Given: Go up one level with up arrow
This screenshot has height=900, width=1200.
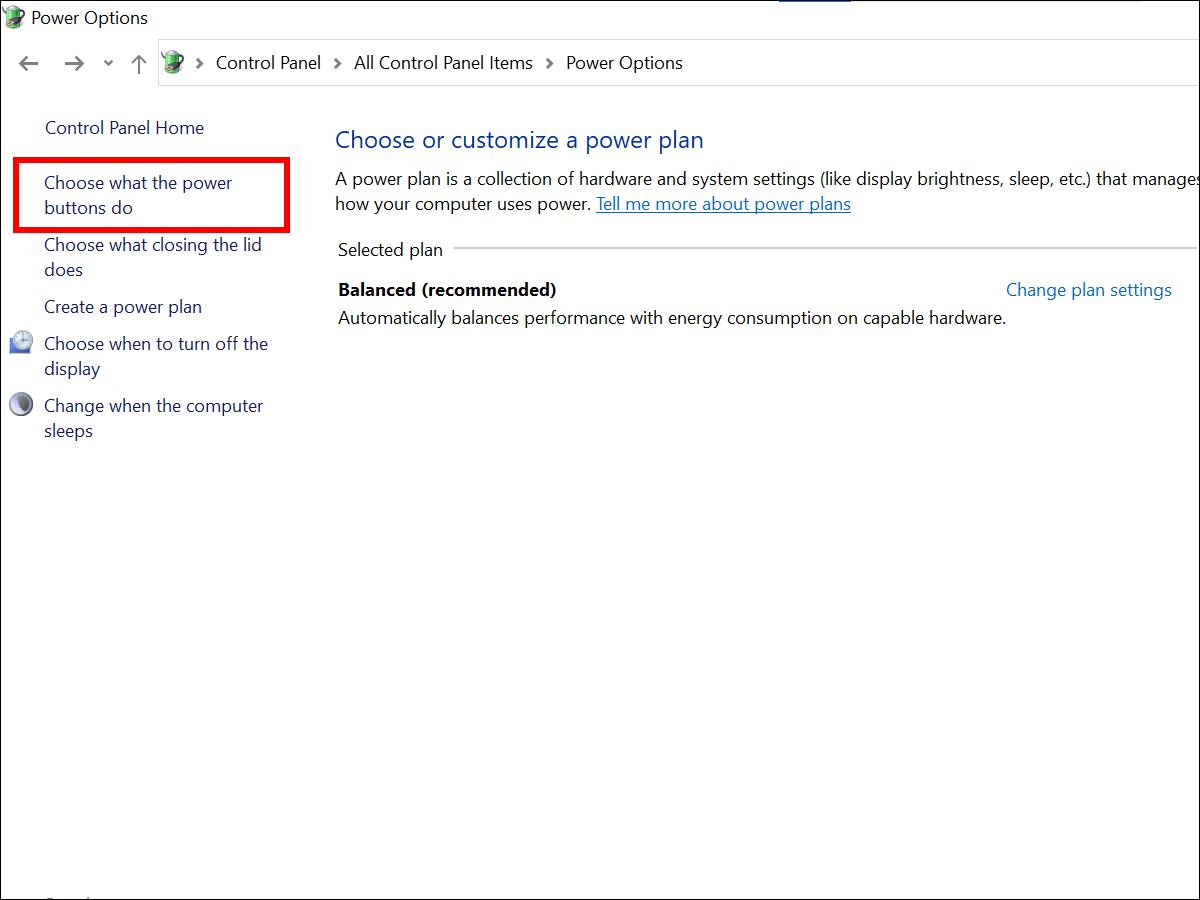Looking at the screenshot, I should pos(139,64).
